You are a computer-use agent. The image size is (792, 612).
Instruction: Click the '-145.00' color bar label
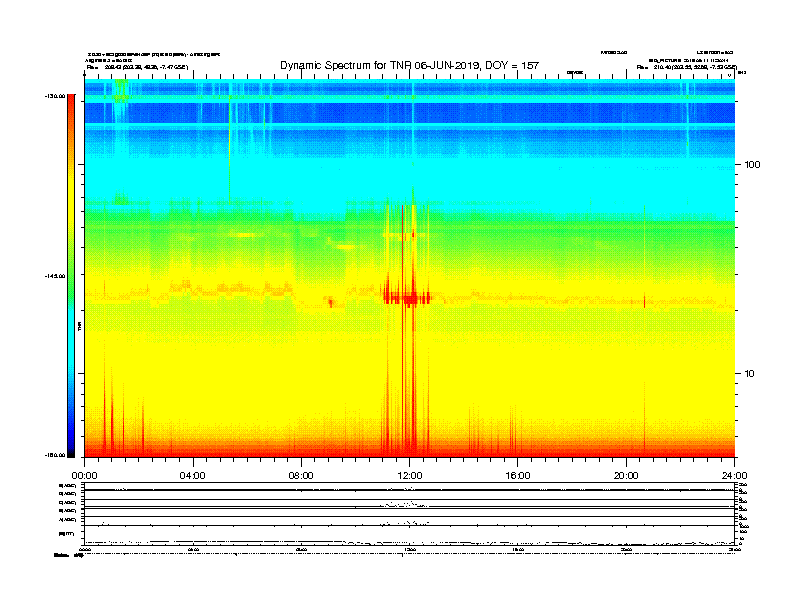click(x=55, y=276)
